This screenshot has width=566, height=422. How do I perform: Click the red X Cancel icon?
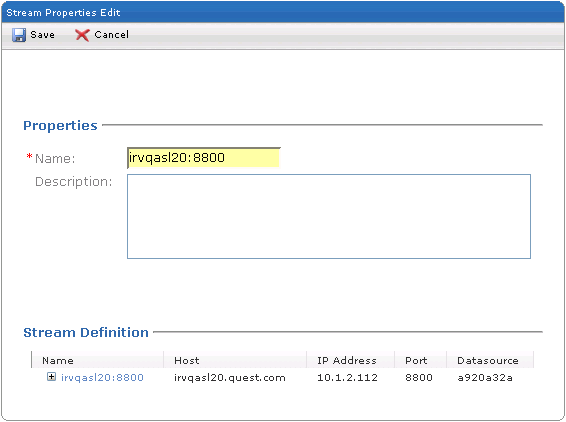click(82, 35)
